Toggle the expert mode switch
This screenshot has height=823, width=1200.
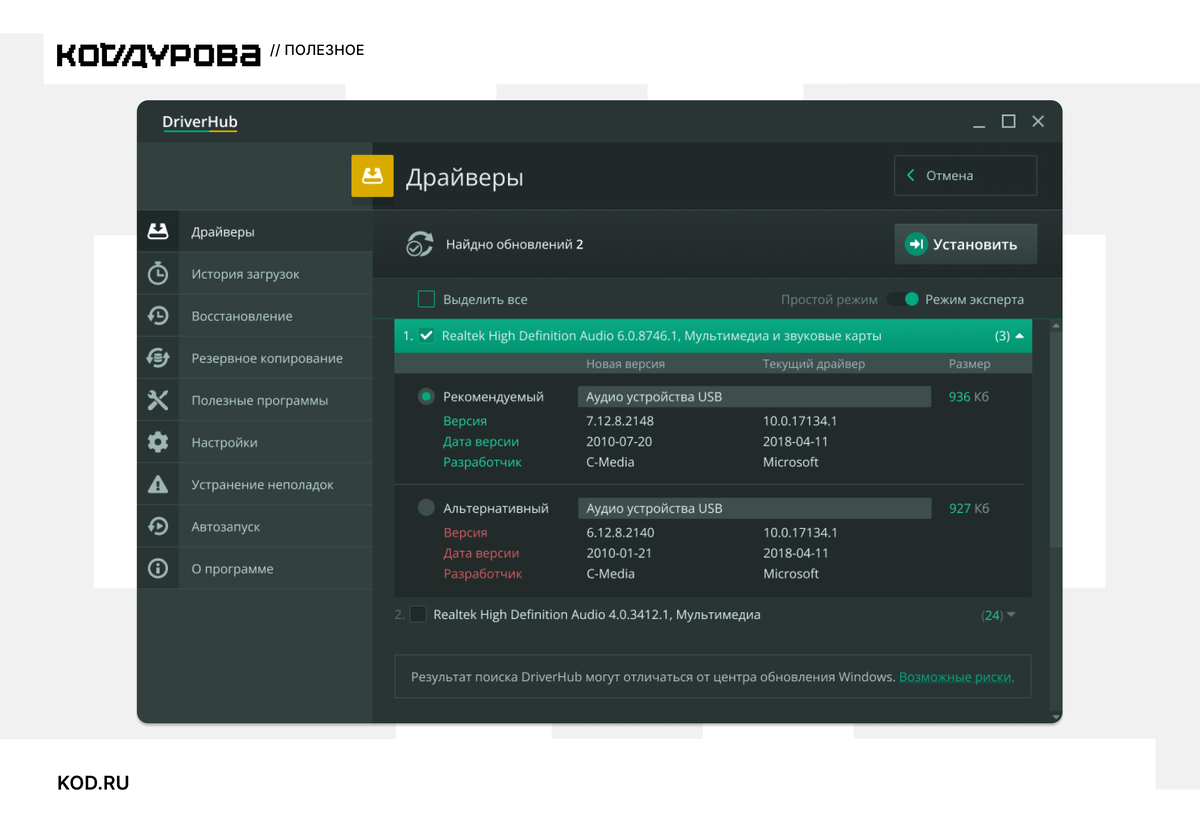point(903,299)
